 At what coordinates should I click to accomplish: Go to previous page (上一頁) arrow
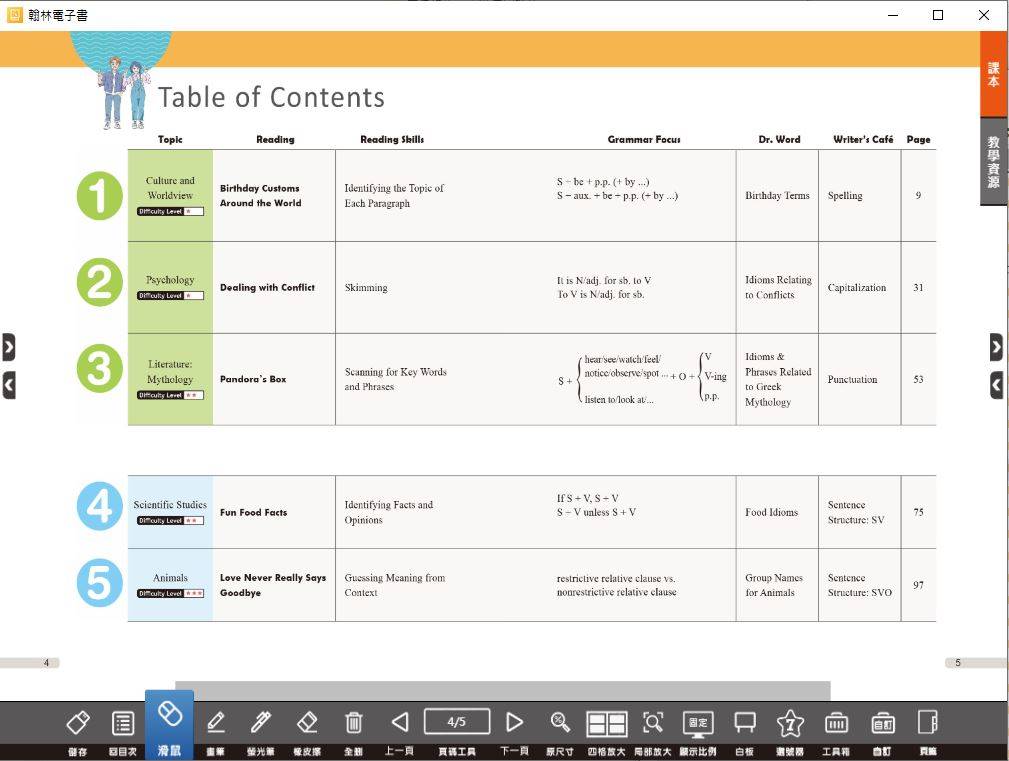pos(400,722)
